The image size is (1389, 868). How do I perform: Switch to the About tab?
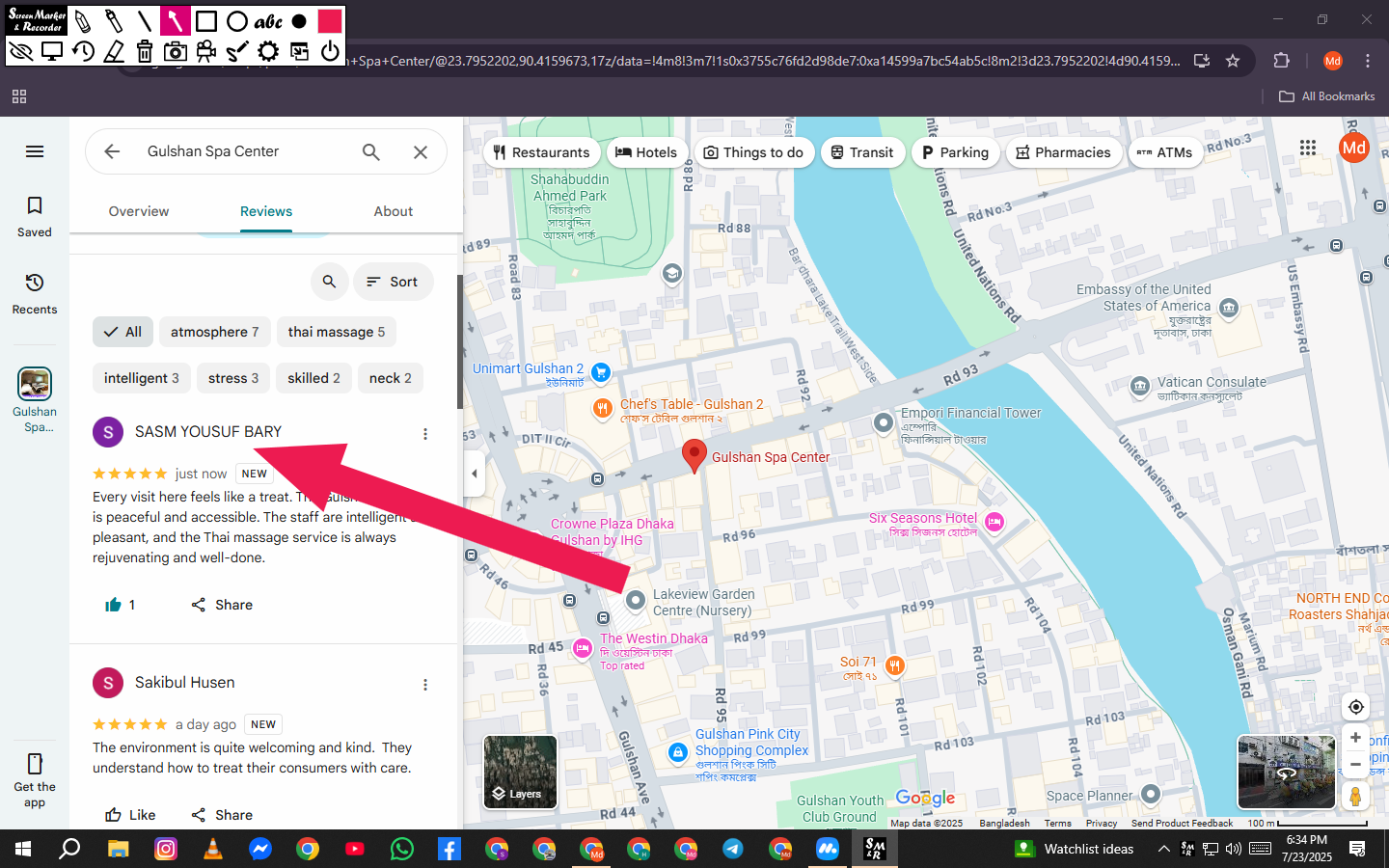393,211
